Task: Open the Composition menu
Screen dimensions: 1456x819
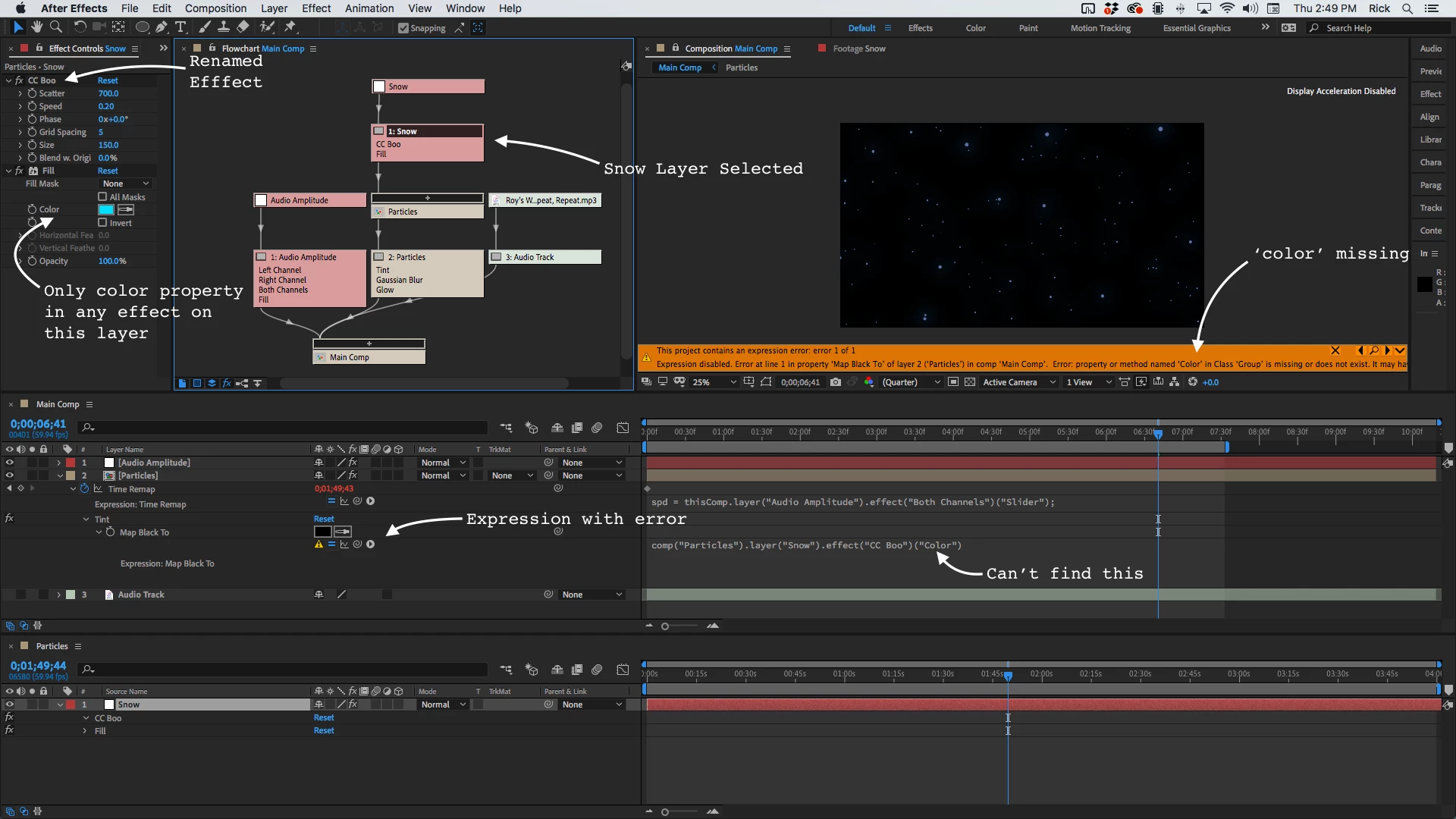Action: (215, 8)
